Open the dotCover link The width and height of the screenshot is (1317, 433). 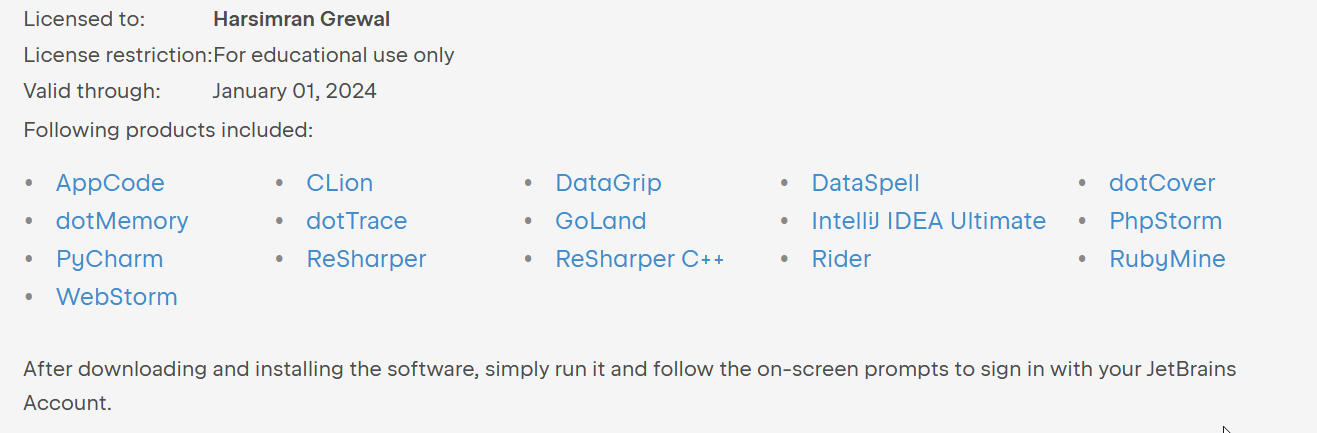tap(1162, 183)
